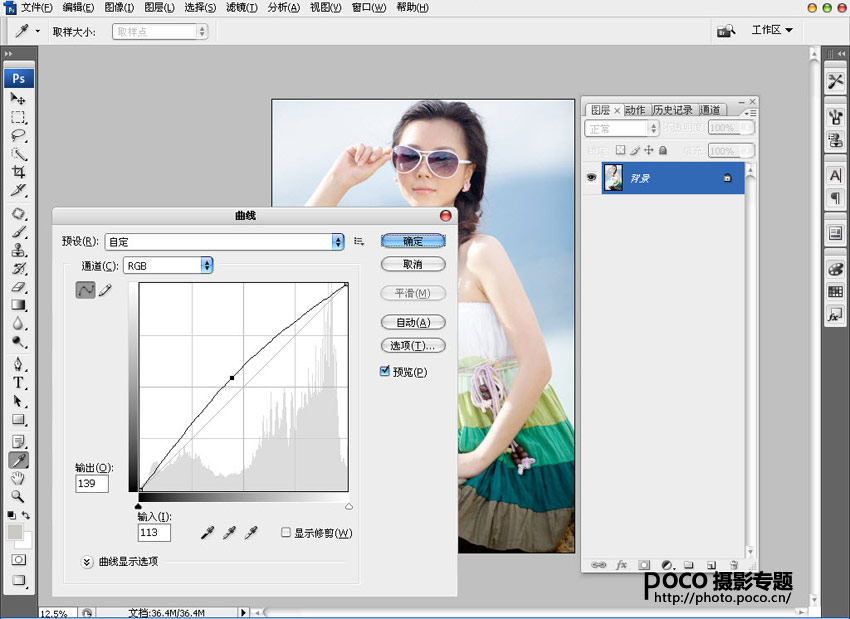Expand 曲线显示选项 curve display options
850x619 pixels.
coord(87,561)
